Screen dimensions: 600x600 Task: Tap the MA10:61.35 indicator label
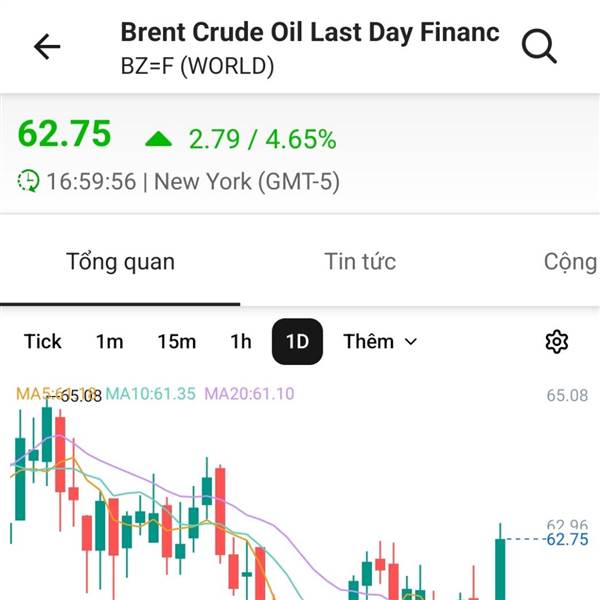click(x=151, y=394)
